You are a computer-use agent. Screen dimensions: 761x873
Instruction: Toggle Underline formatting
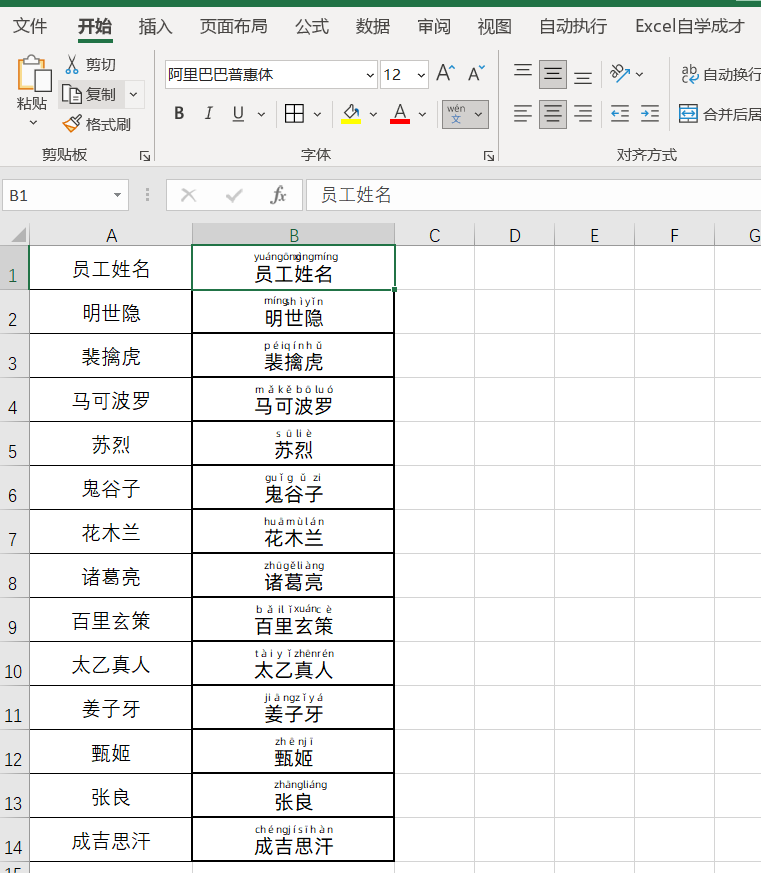point(238,114)
